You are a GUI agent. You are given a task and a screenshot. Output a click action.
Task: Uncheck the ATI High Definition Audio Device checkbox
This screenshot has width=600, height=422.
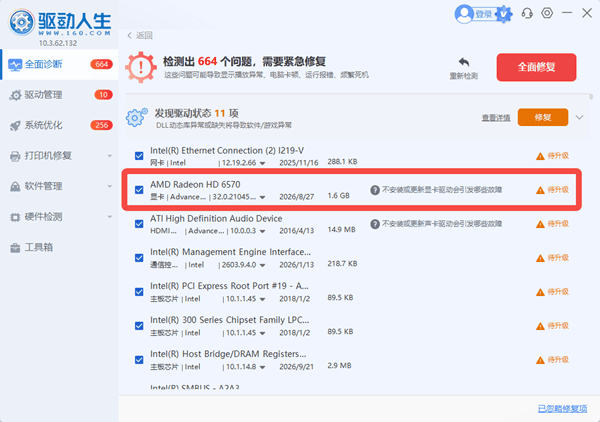[x=139, y=224]
